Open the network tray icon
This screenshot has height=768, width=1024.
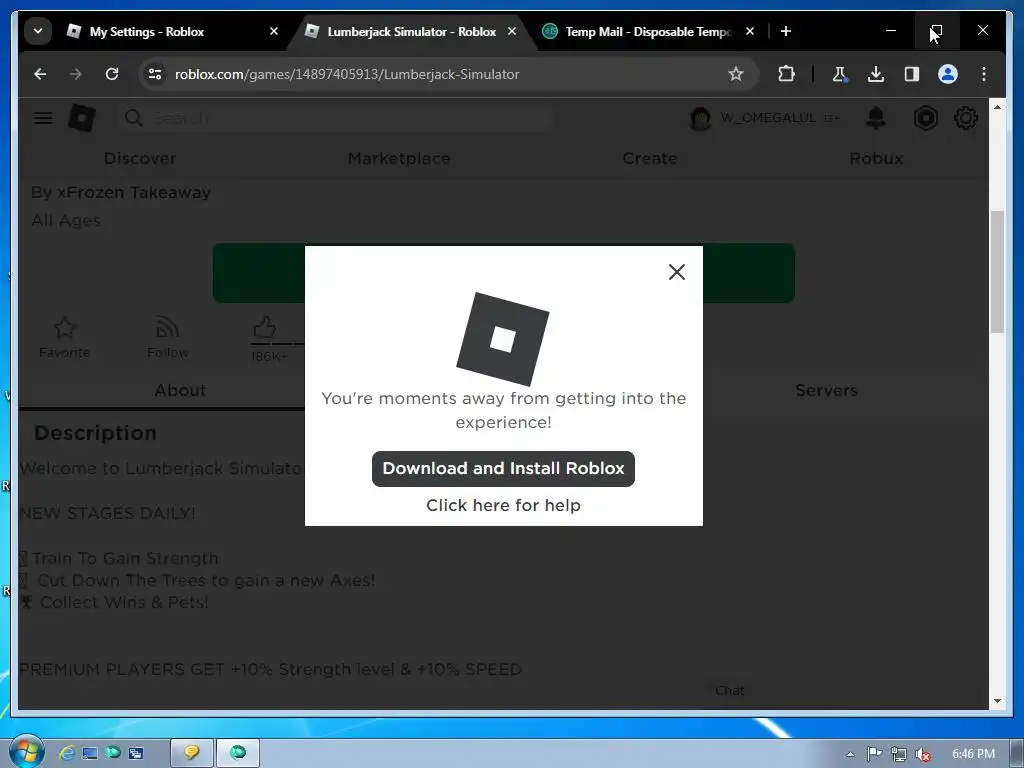[x=899, y=754]
